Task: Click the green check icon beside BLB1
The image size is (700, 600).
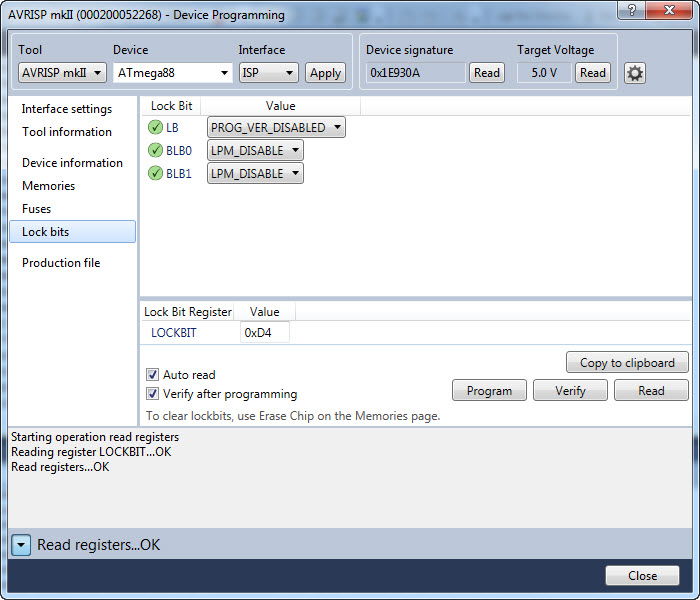Action: coord(155,173)
